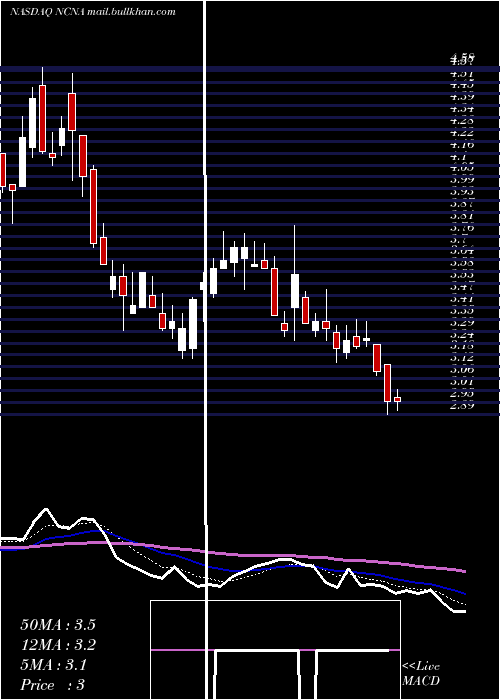Screen dimensions: 500x700
Task: Click the 3.41 price axis label
Action: [x=462, y=298]
